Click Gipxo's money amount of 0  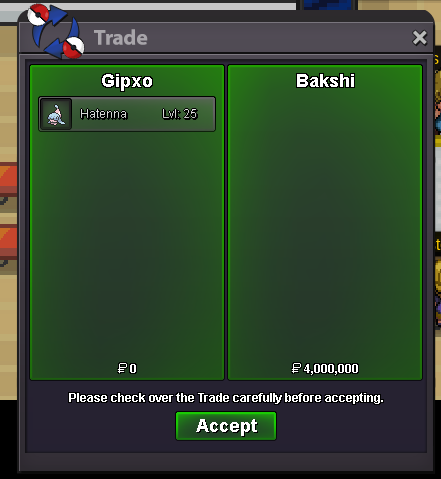tap(127, 368)
